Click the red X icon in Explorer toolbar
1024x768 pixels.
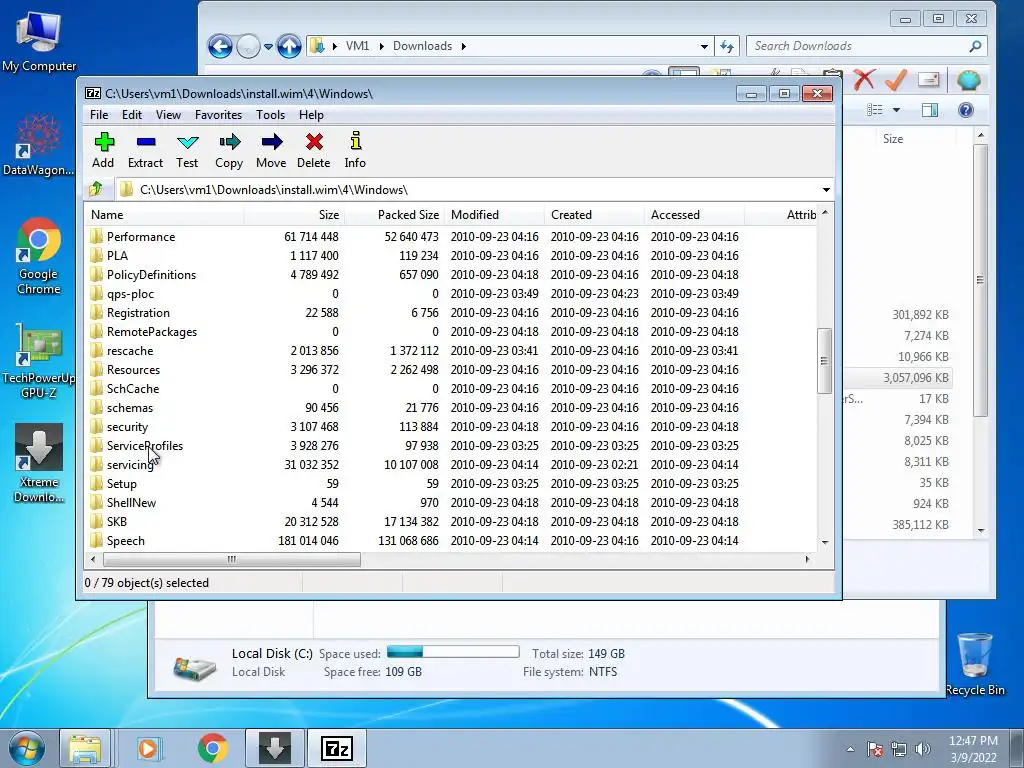(865, 80)
